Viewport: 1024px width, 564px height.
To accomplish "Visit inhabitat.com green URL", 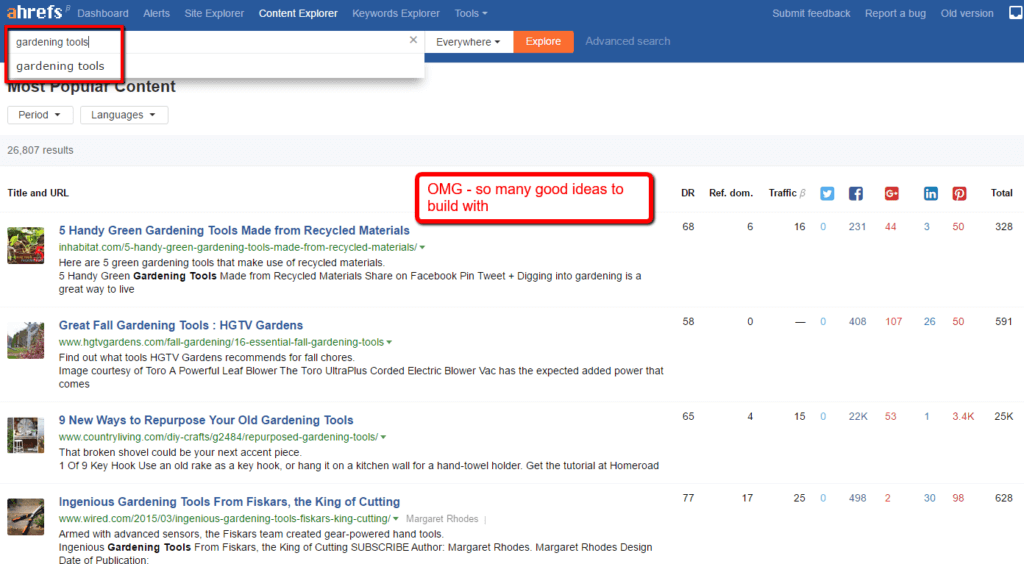I will tap(238, 247).
